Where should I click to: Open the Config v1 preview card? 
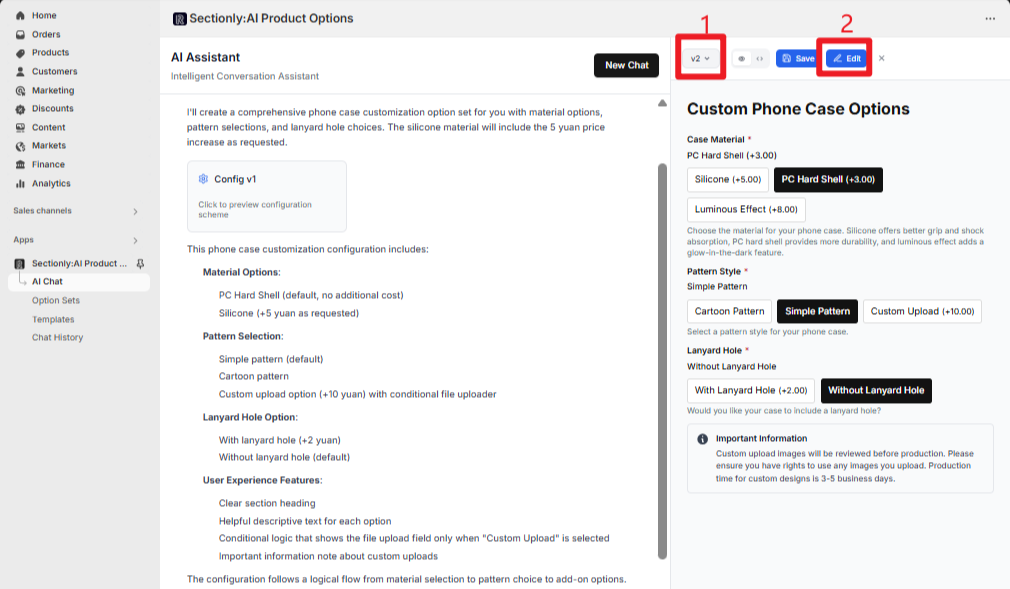coord(266,196)
